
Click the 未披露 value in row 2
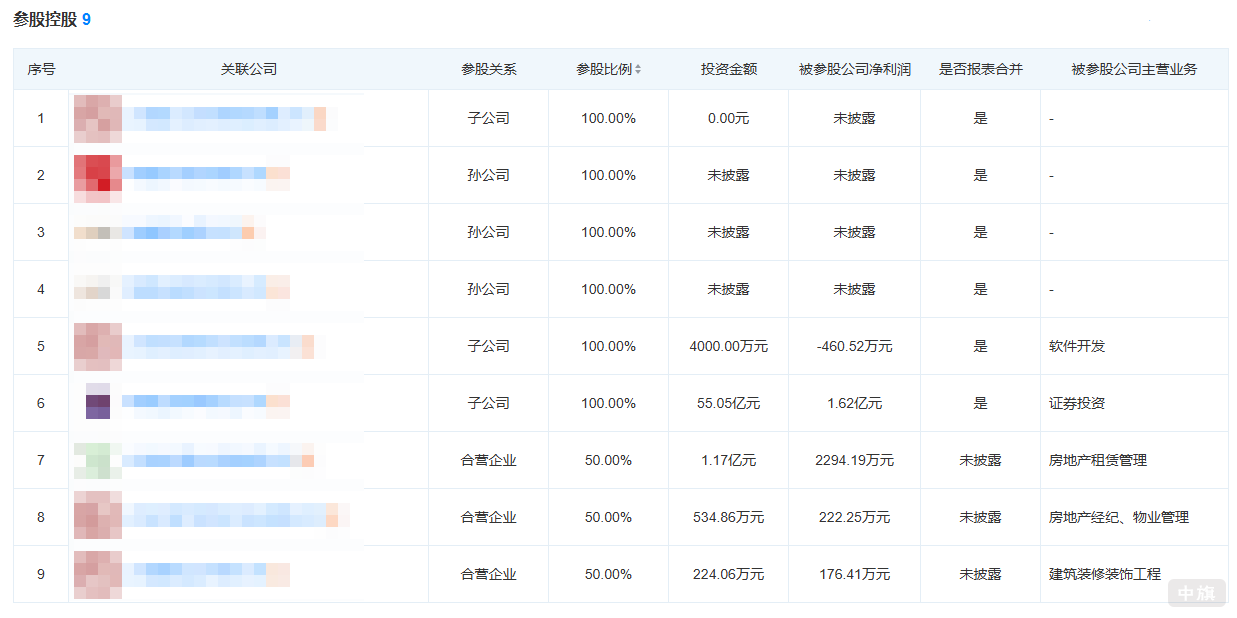coord(728,174)
